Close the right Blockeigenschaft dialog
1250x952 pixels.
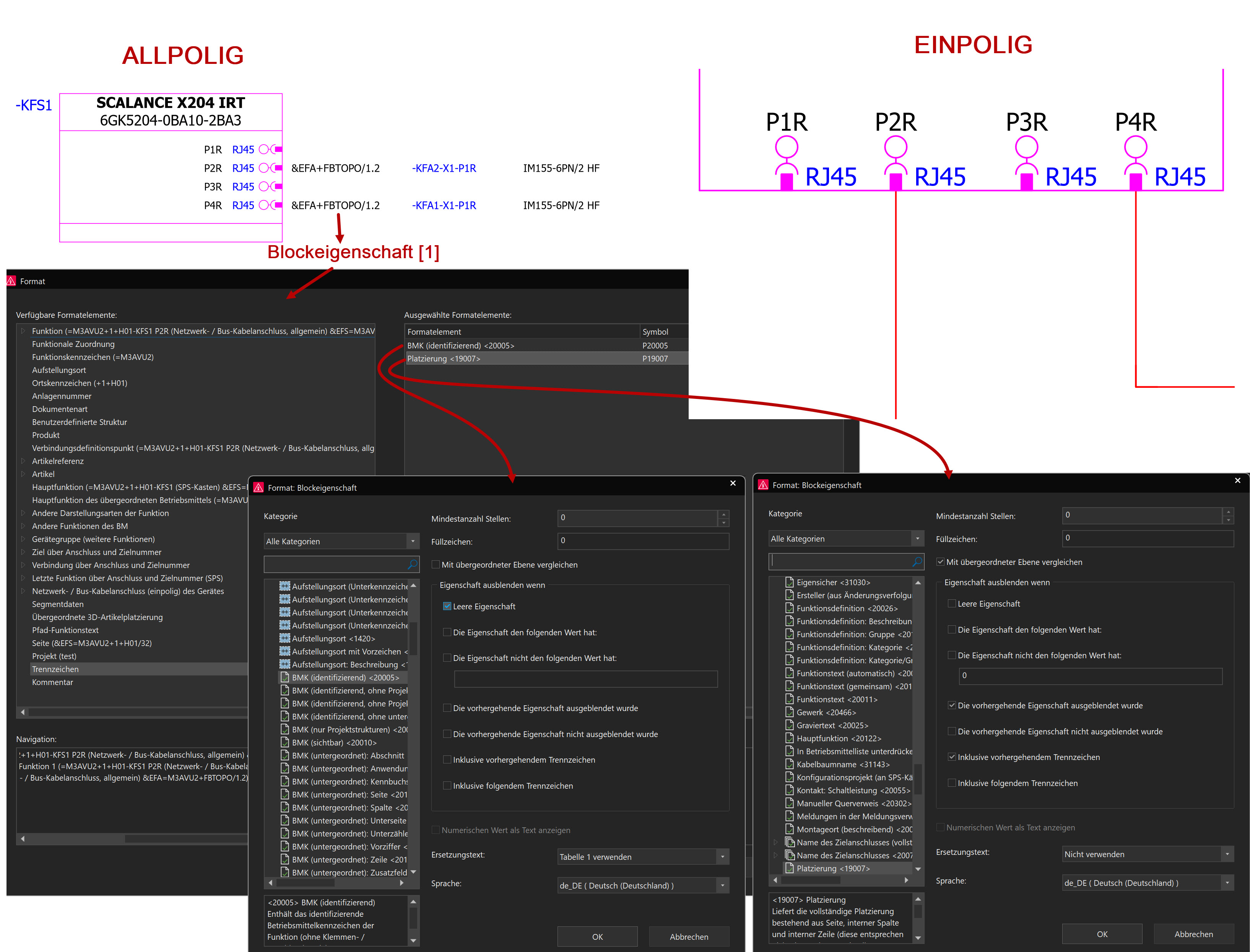1237,480
